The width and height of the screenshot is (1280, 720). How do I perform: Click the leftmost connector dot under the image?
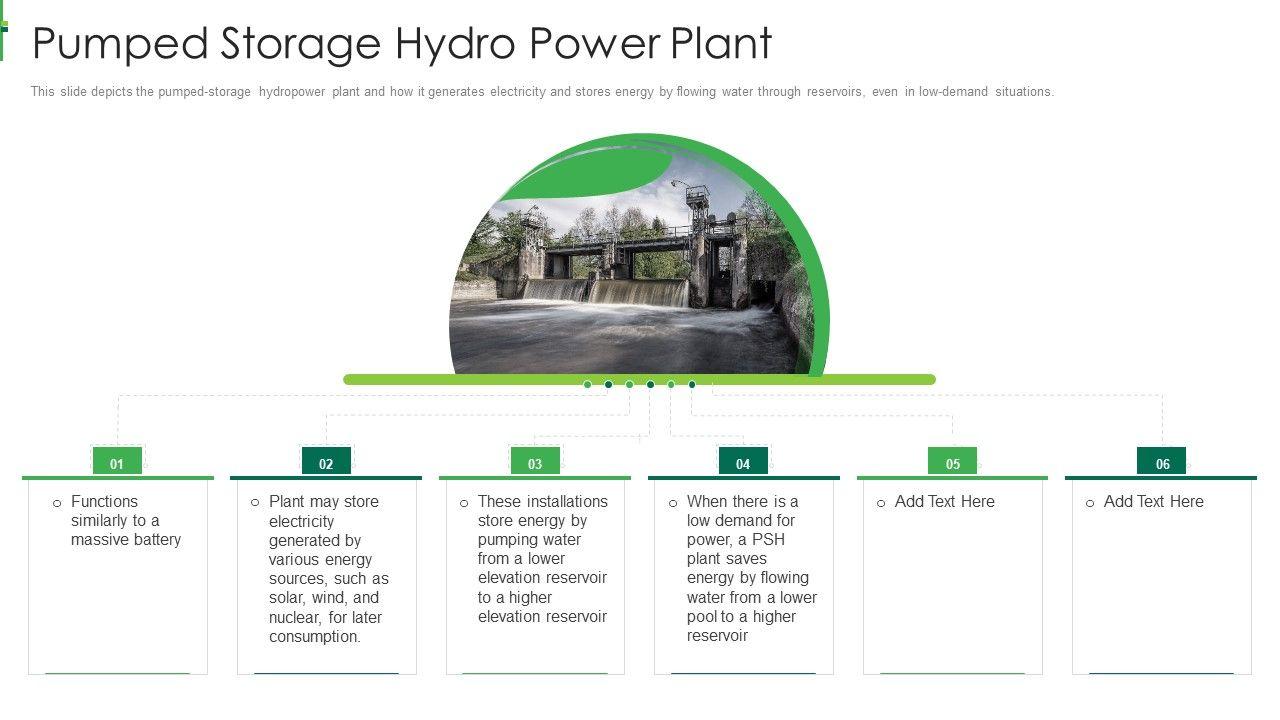(x=587, y=384)
